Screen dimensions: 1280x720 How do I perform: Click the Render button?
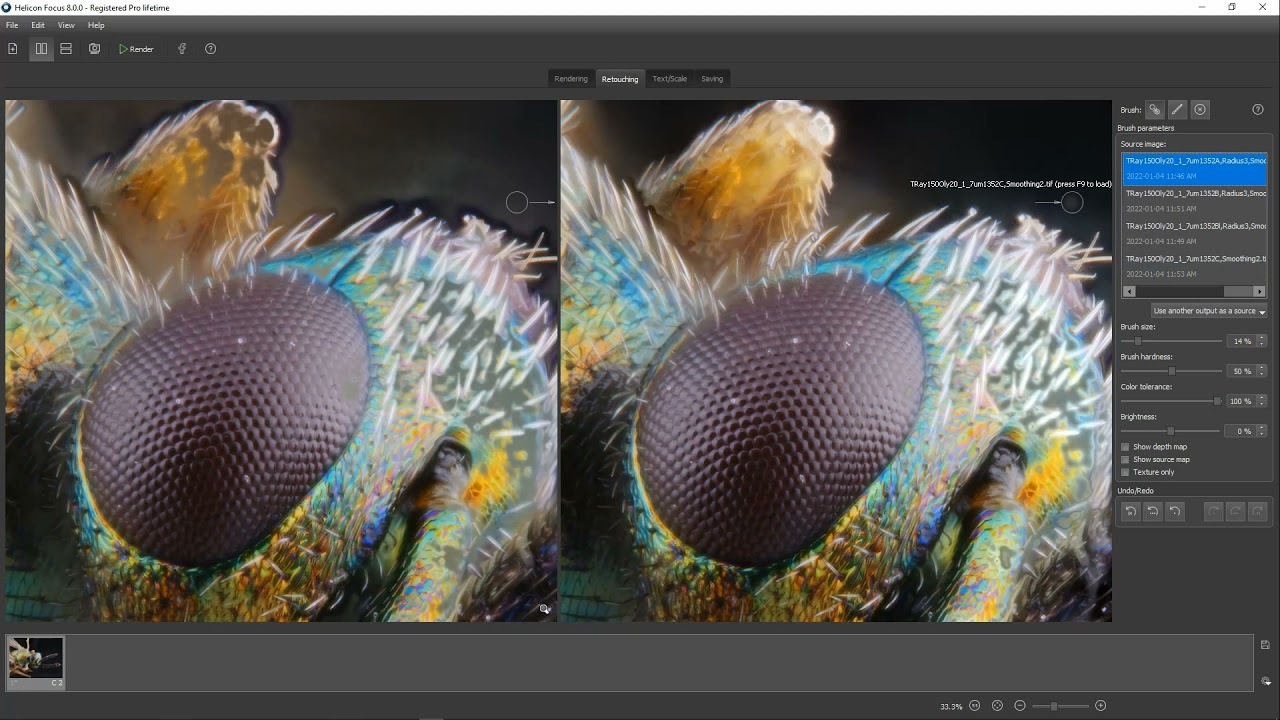[136, 49]
